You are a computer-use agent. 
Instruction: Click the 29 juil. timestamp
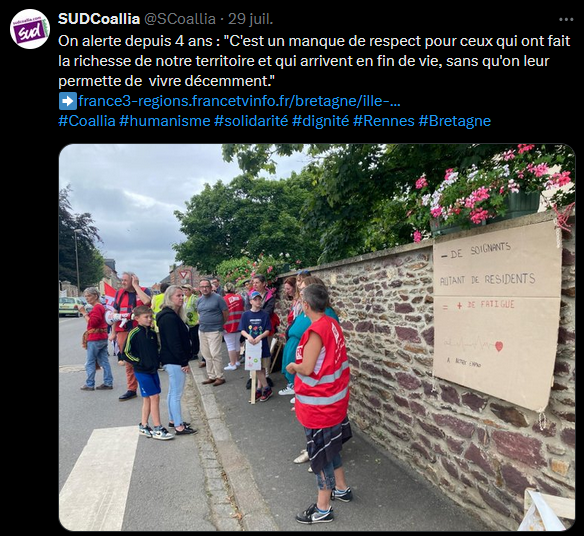tap(251, 19)
